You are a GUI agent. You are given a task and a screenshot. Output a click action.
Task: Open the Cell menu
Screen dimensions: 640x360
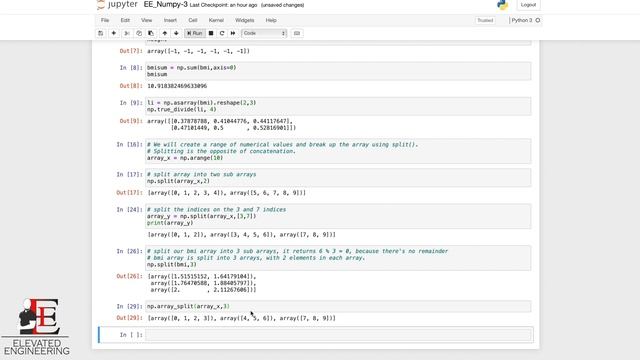[193, 20]
